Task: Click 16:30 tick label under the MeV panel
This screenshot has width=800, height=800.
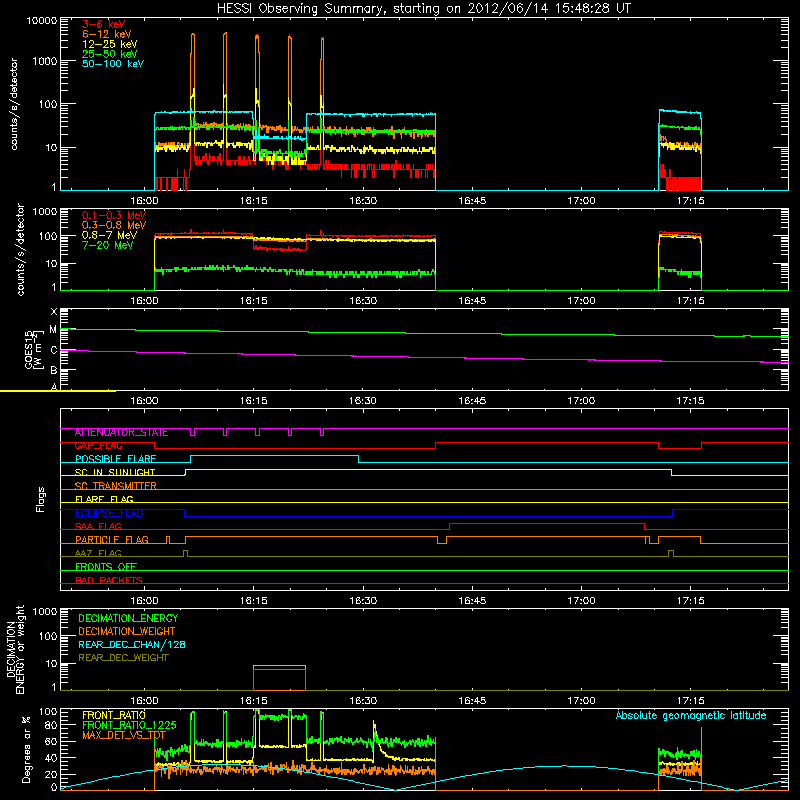Action: [x=363, y=301]
